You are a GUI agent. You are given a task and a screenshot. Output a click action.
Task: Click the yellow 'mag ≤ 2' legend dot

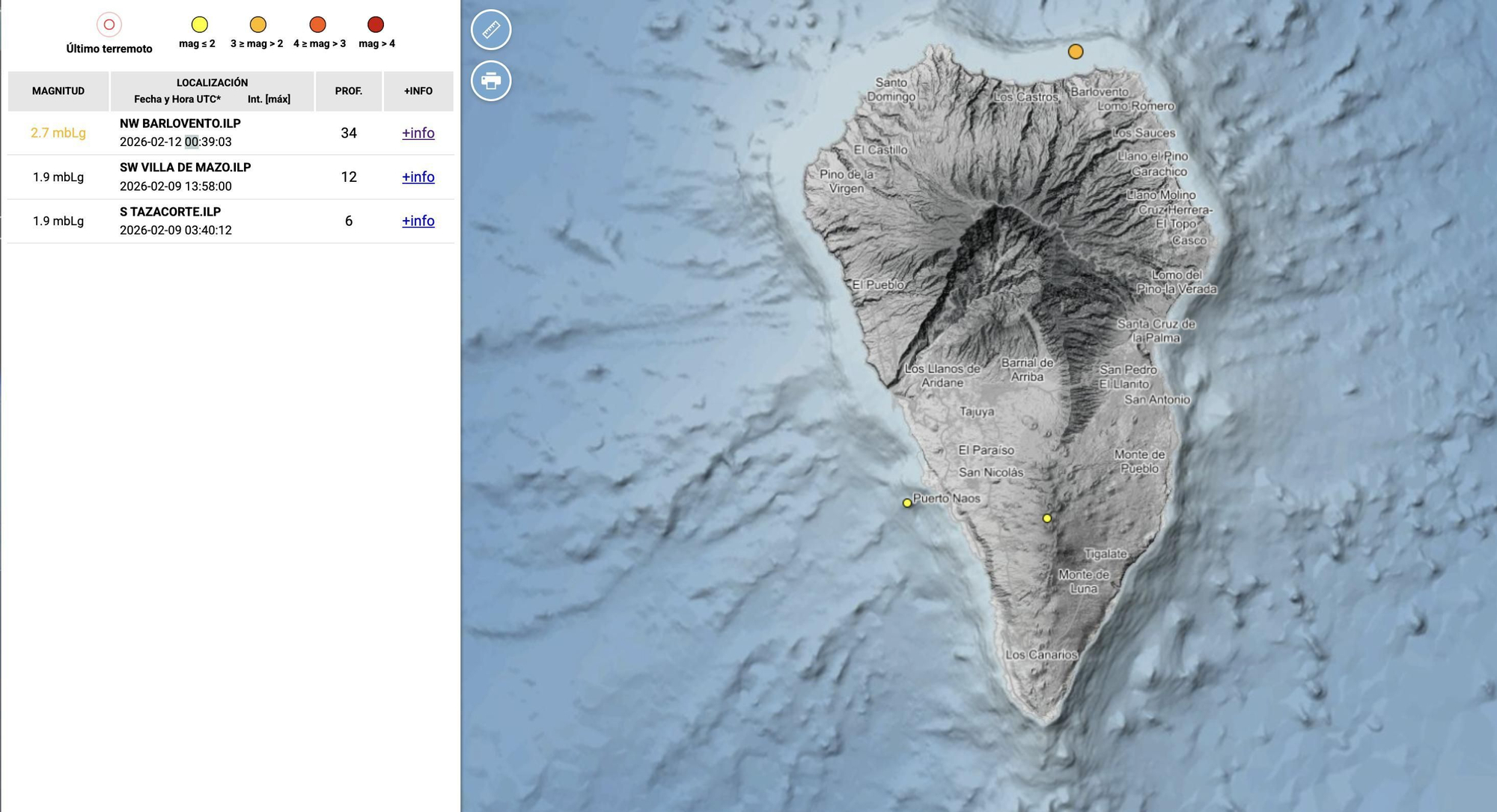199,25
